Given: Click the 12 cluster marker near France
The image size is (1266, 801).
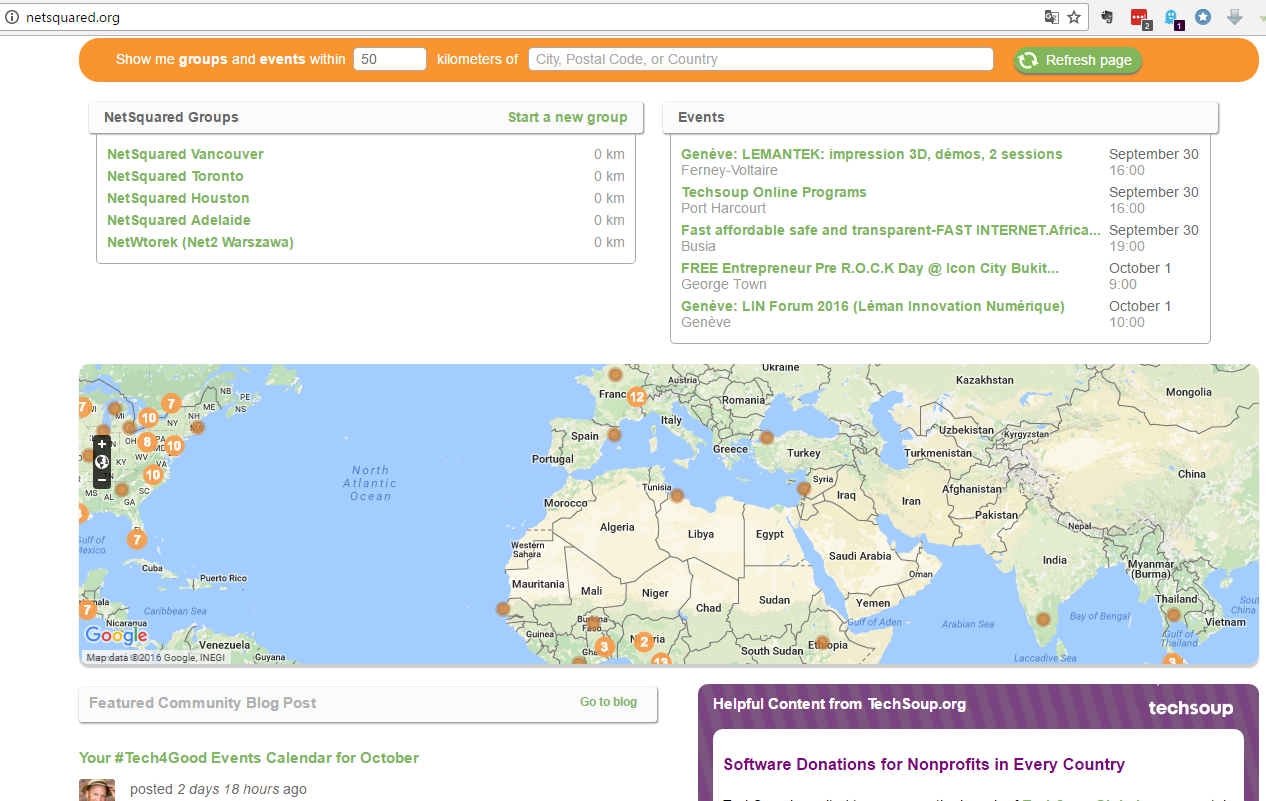Looking at the screenshot, I should [x=637, y=397].
